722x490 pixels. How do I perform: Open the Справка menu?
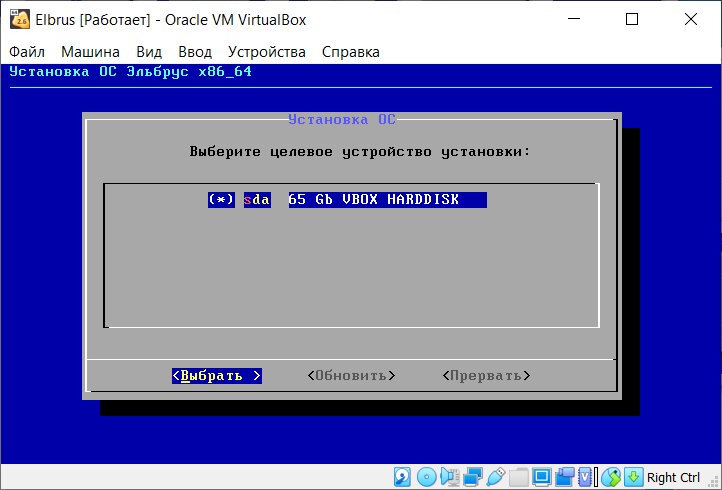350,52
